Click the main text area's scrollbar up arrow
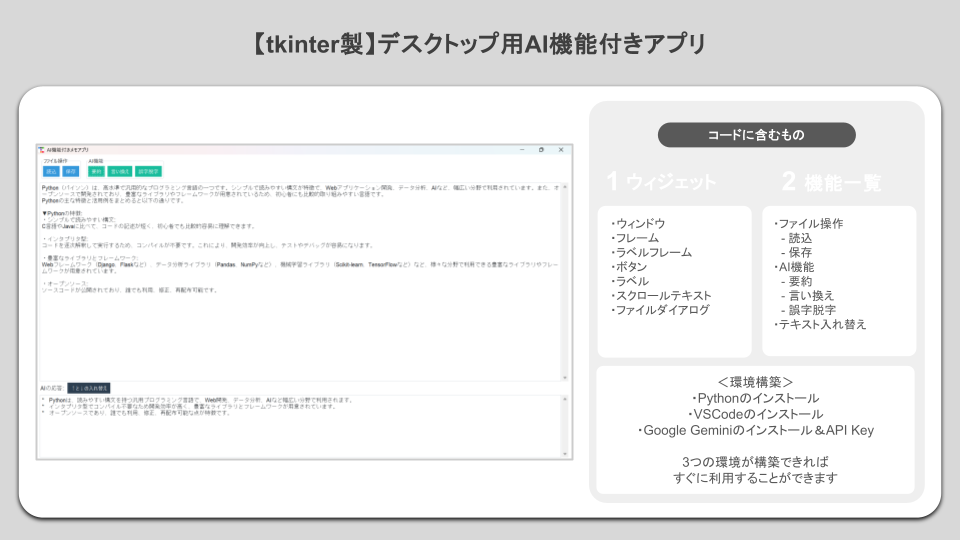The height and width of the screenshot is (540, 960). click(564, 187)
